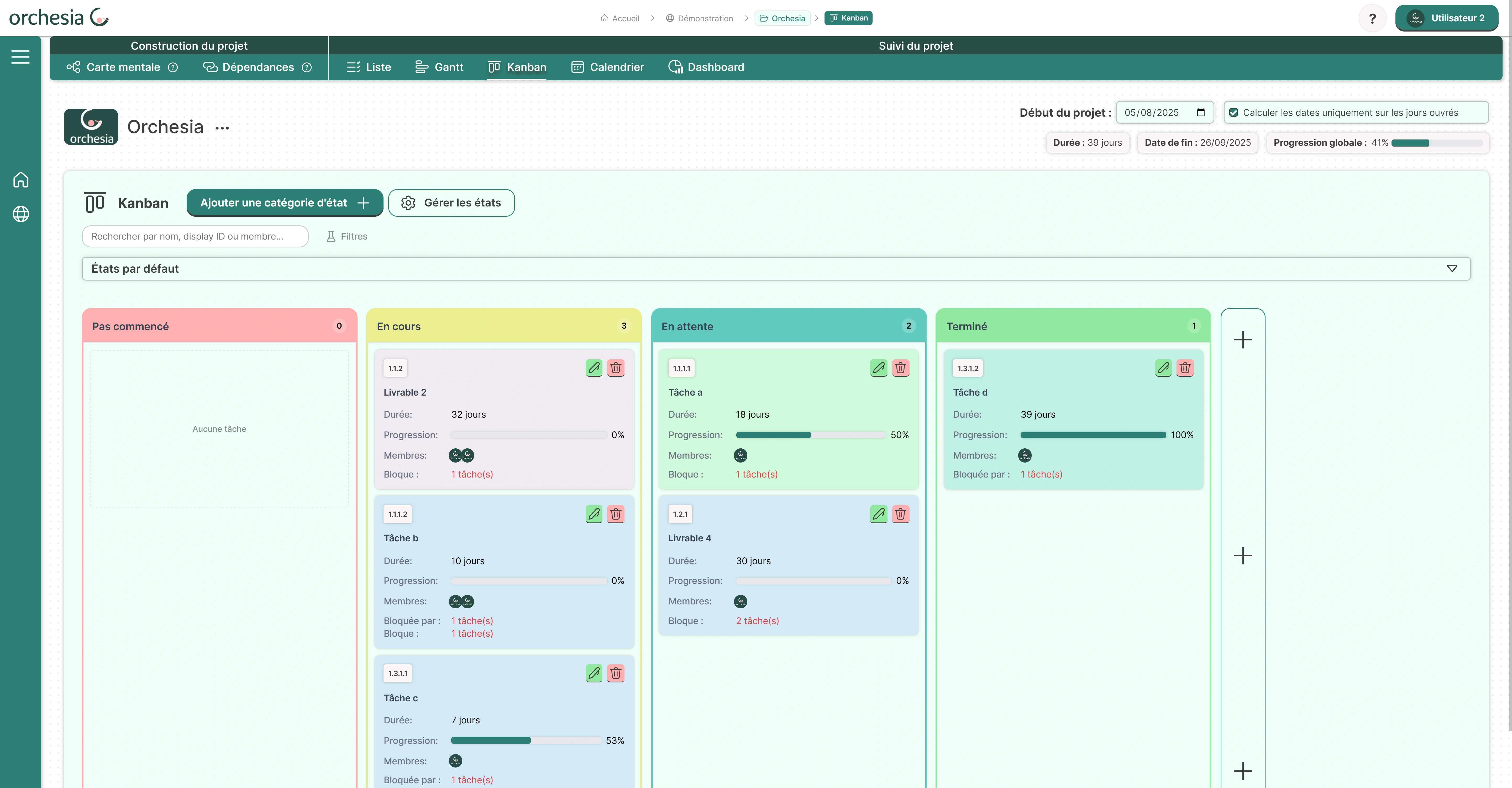Edit the Livrable 2 card
The width and height of the screenshot is (1512, 788).
pos(594,368)
